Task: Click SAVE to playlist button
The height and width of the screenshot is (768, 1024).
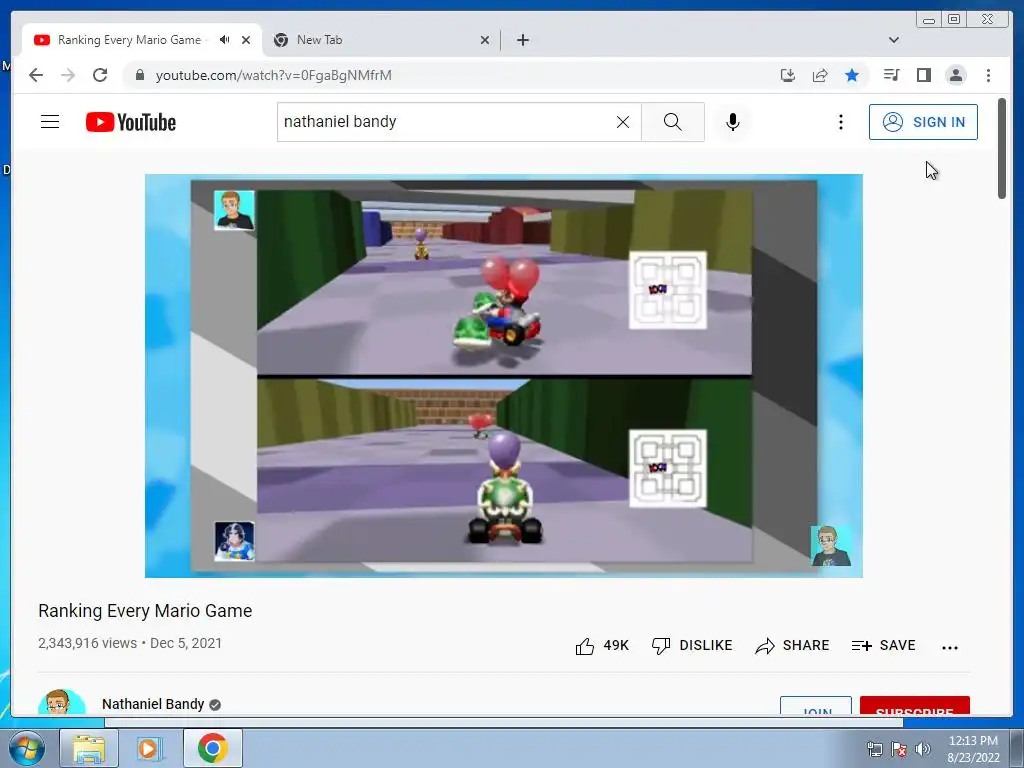Action: pos(883,646)
